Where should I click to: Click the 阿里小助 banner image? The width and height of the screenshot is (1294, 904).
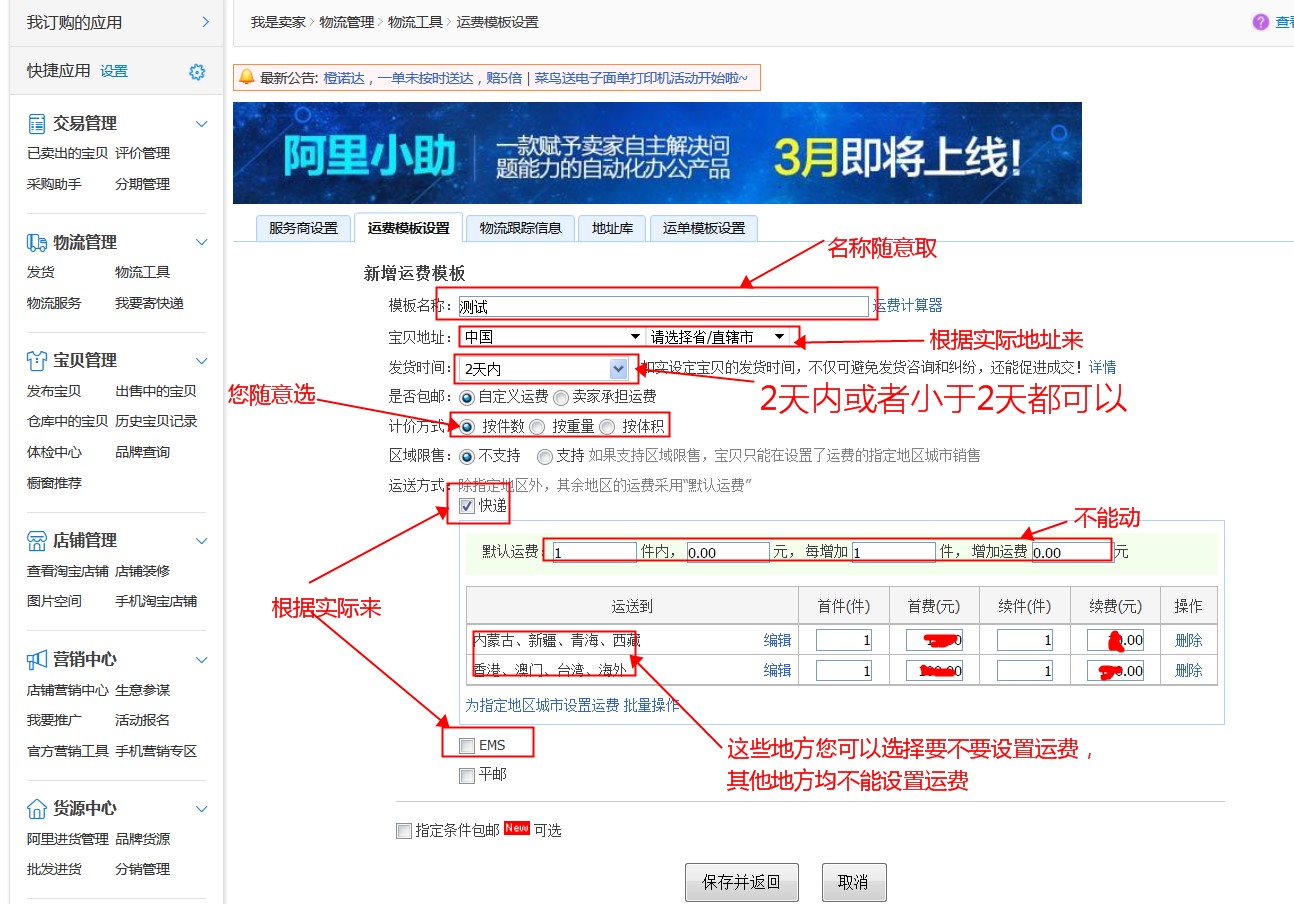click(657, 153)
